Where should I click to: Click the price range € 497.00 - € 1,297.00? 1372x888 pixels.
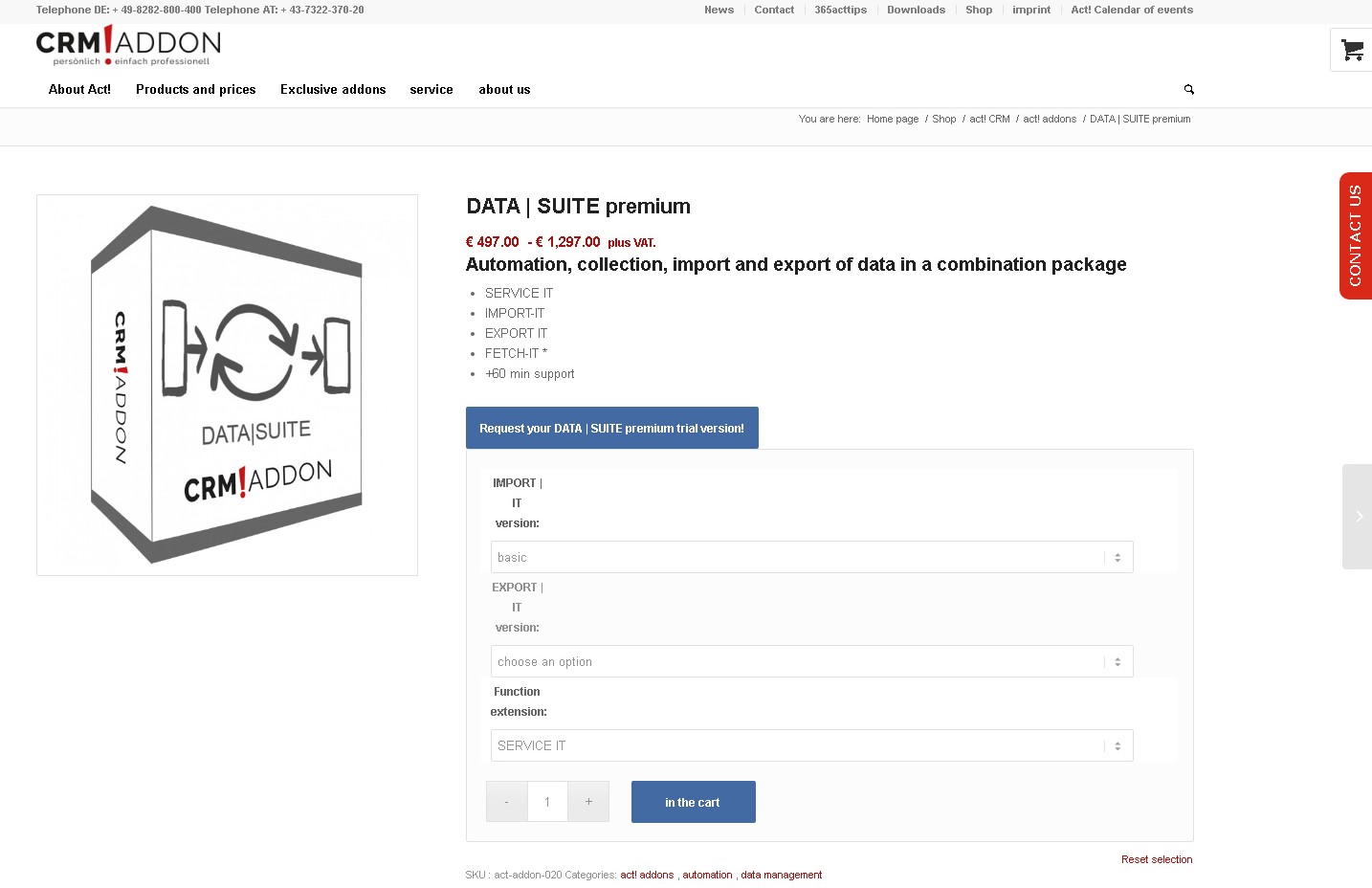533,242
